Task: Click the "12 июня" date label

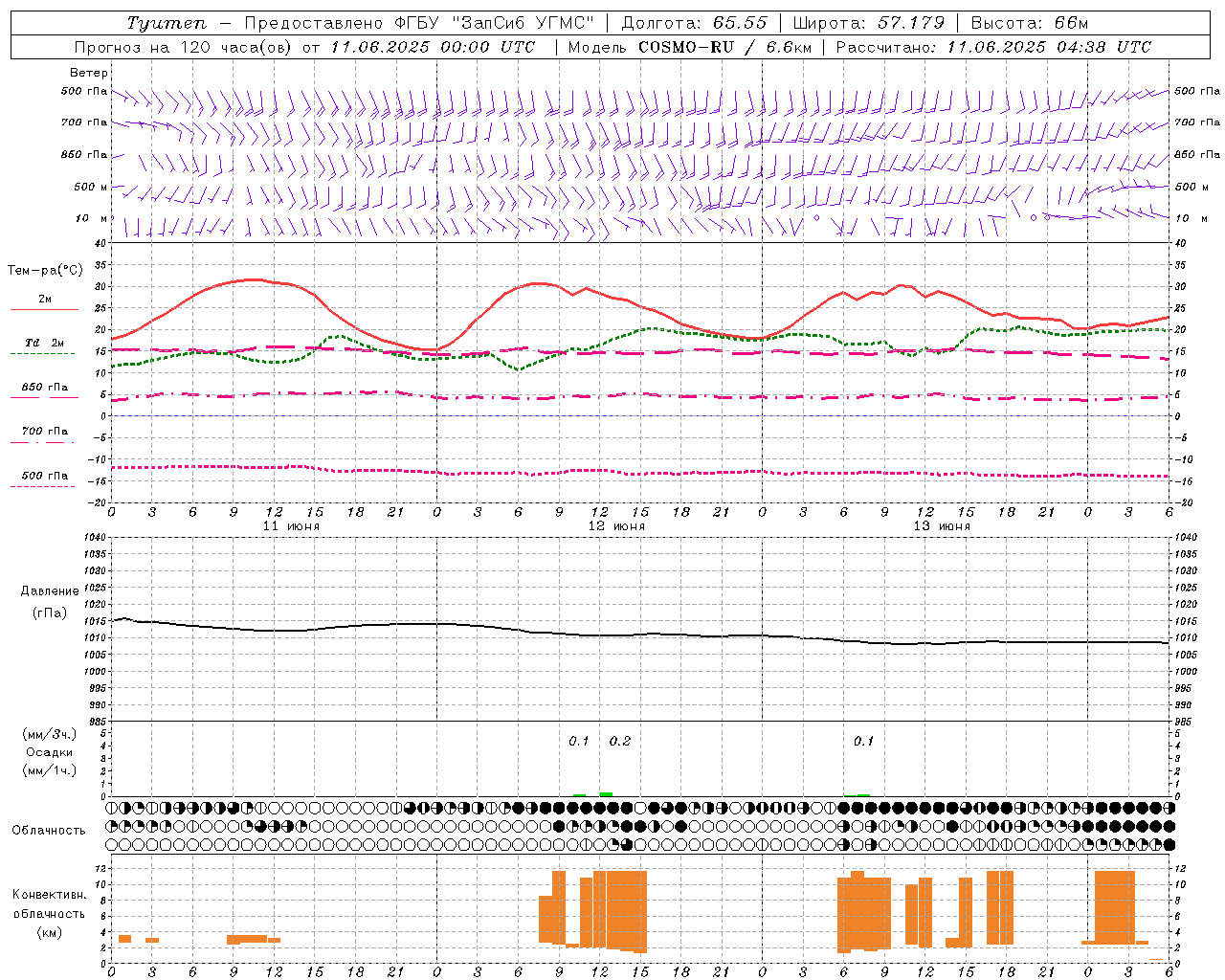Action: pos(616,526)
